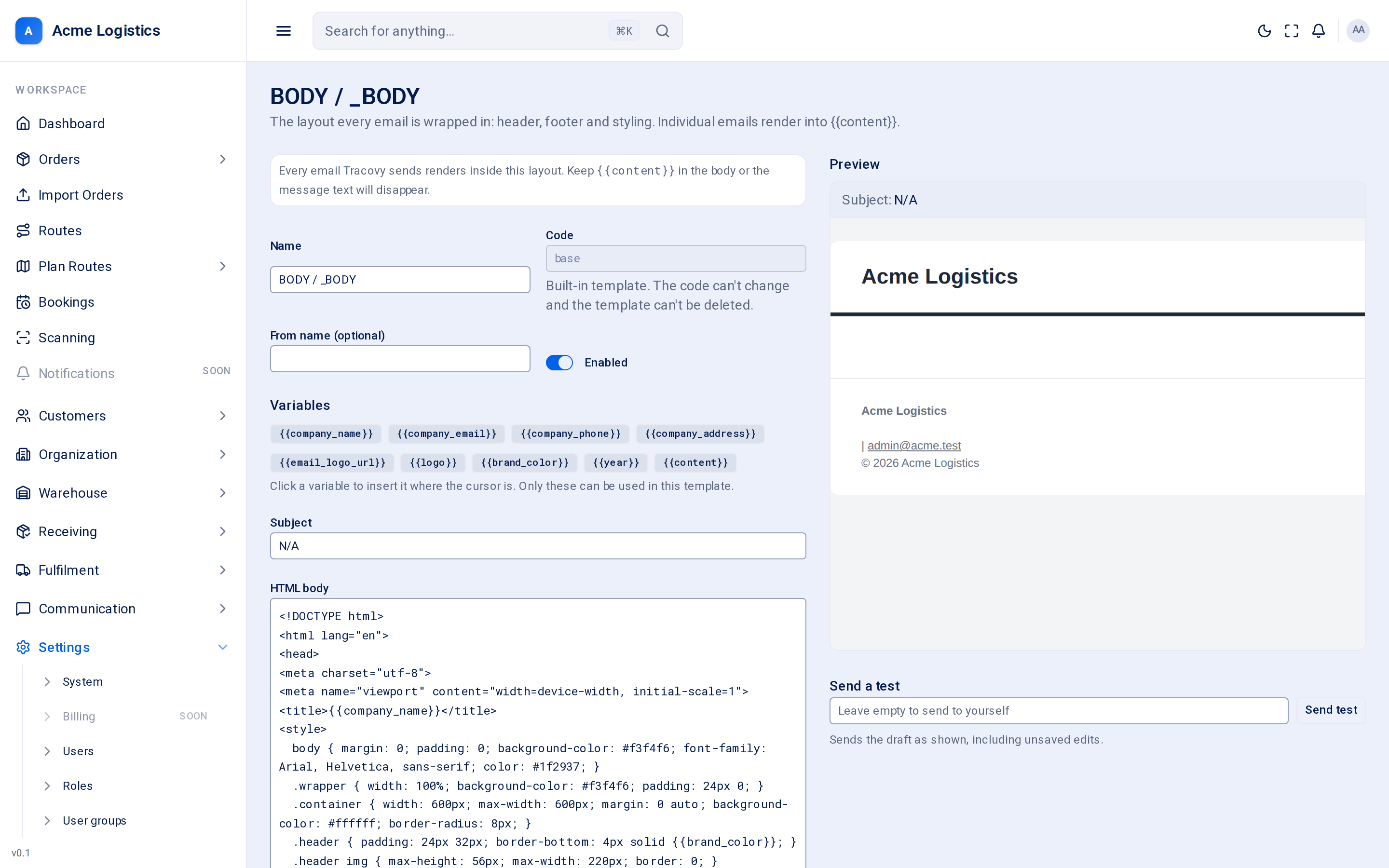The image size is (1389, 868).
Task: Click the Organization building icon
Action: [x=23, y=454]
